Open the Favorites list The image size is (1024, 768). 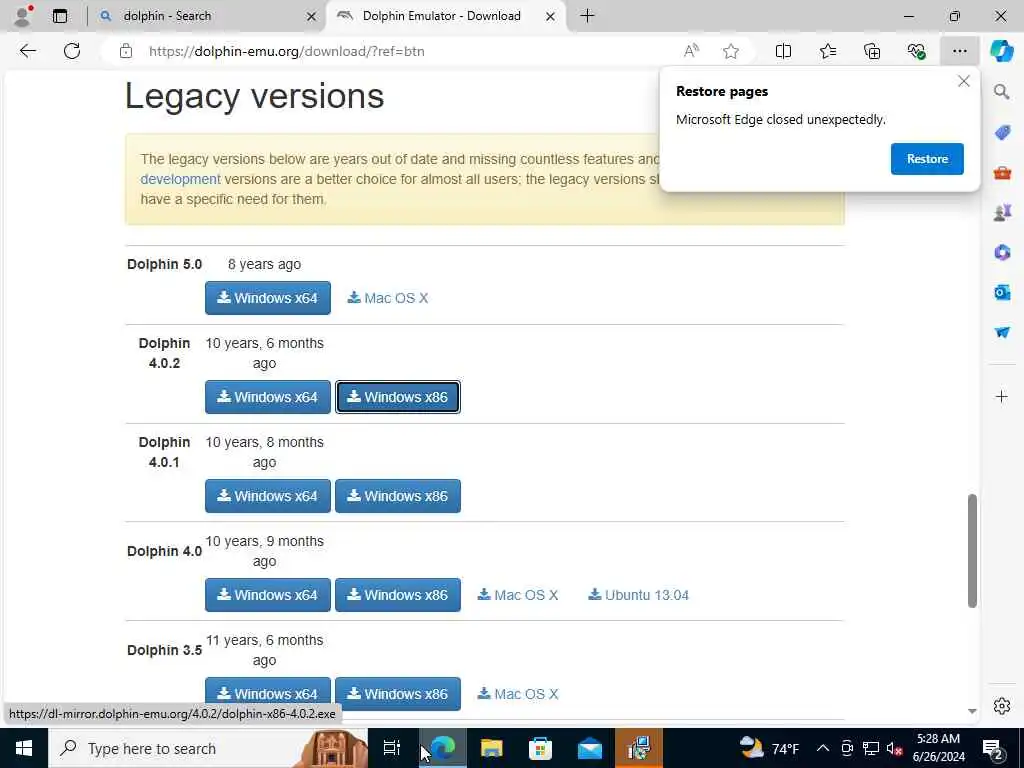tap(827, 51)
